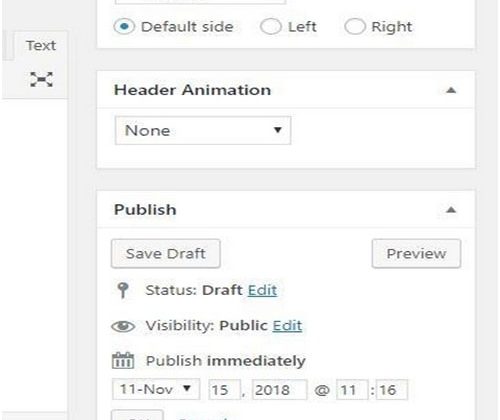Screen dimensions: 500x420
Task: Click the minute field showing 16
Action: point(392,389)
